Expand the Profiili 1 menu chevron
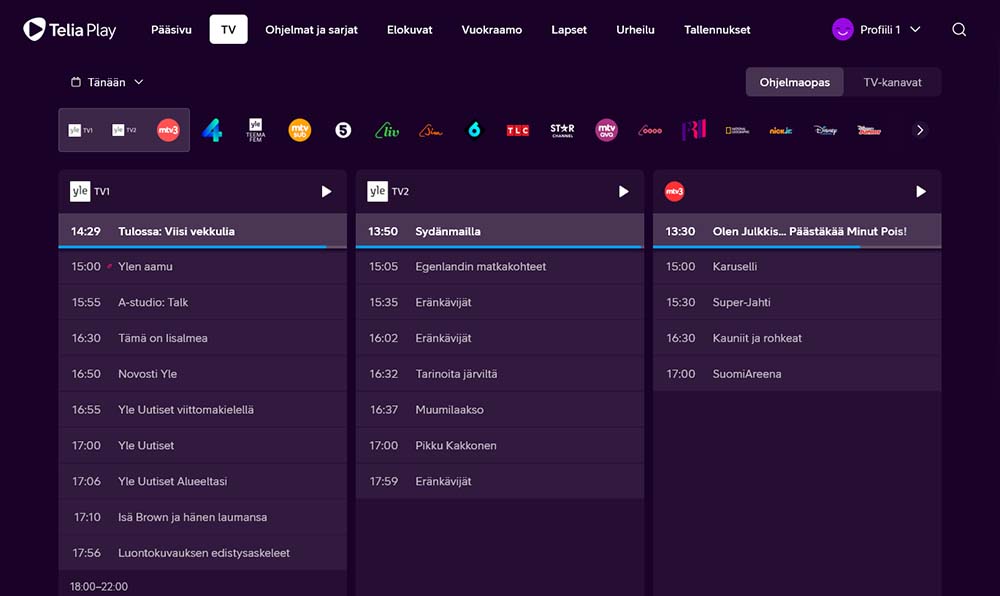Screen dimensions: 1000x596 click(x=915, y=29)
